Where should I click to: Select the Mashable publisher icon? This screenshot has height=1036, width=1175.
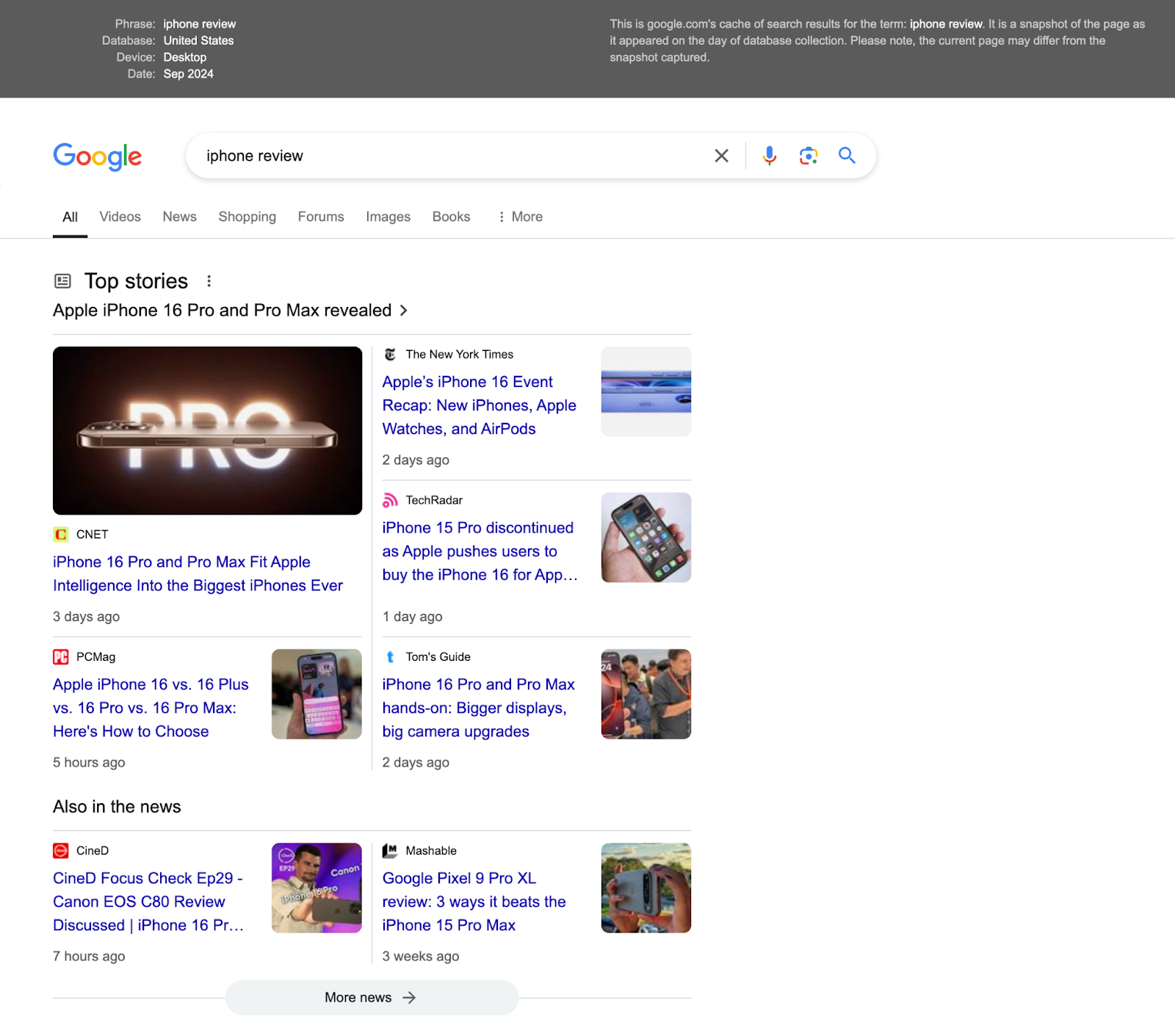click(x=390, y=850)
